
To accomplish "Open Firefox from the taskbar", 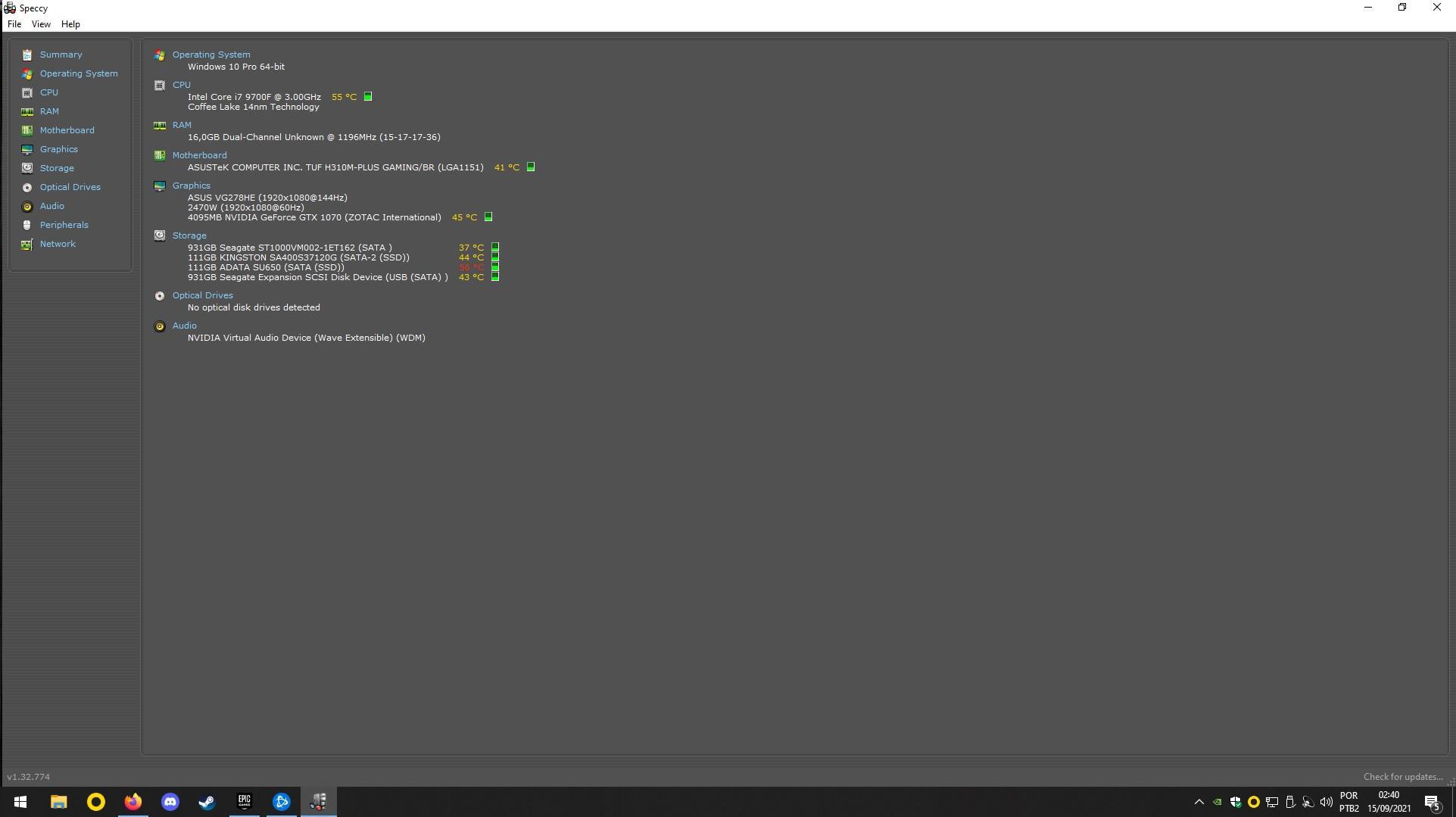I will (133, 802).
